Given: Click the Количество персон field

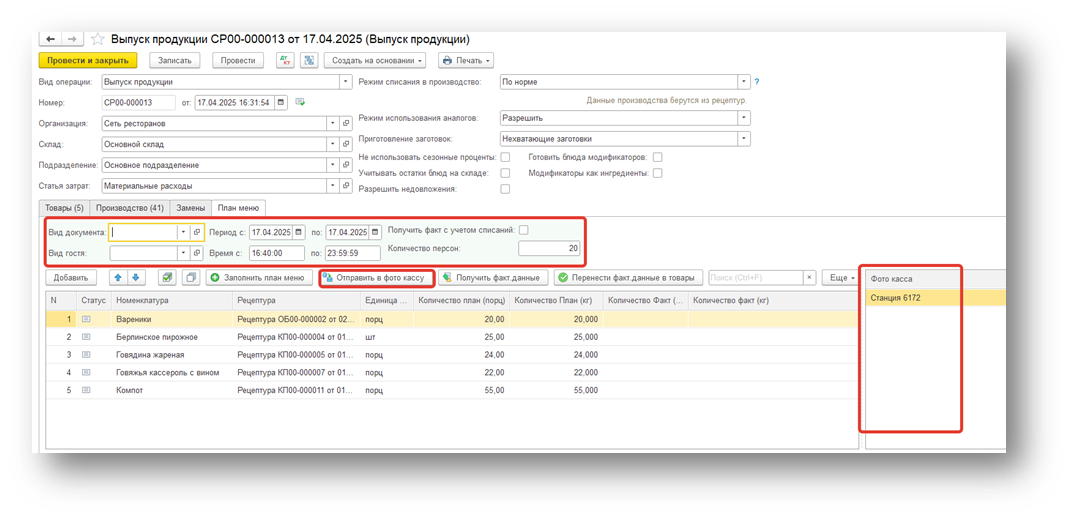Looking at the screenshot, I should click(x=549, y=249).
